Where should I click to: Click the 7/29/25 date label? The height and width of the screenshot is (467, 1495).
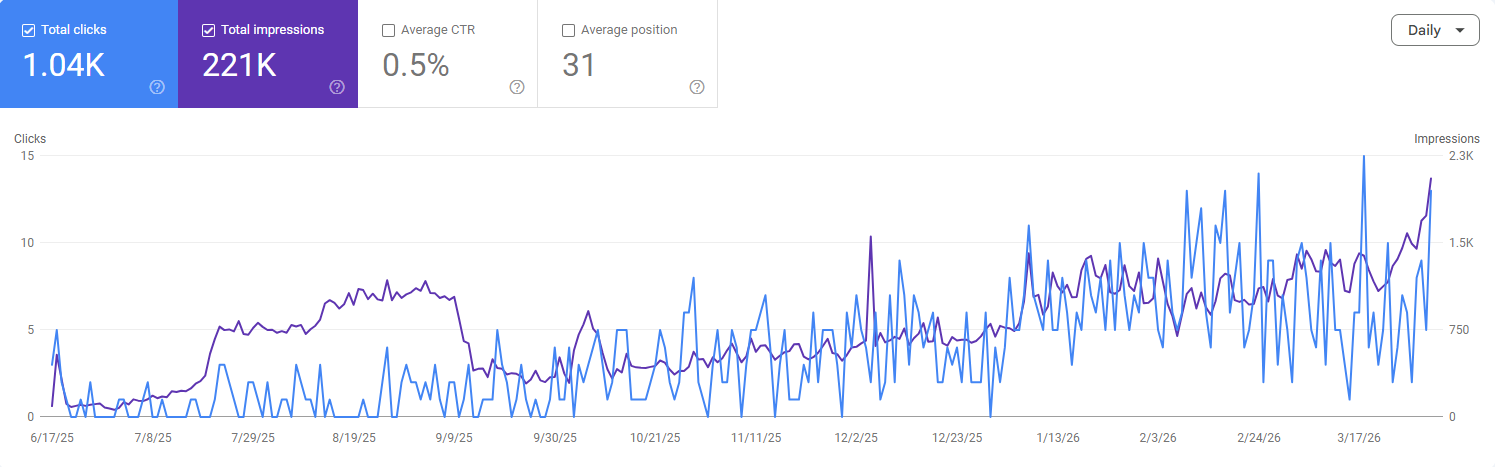[251, 438]
